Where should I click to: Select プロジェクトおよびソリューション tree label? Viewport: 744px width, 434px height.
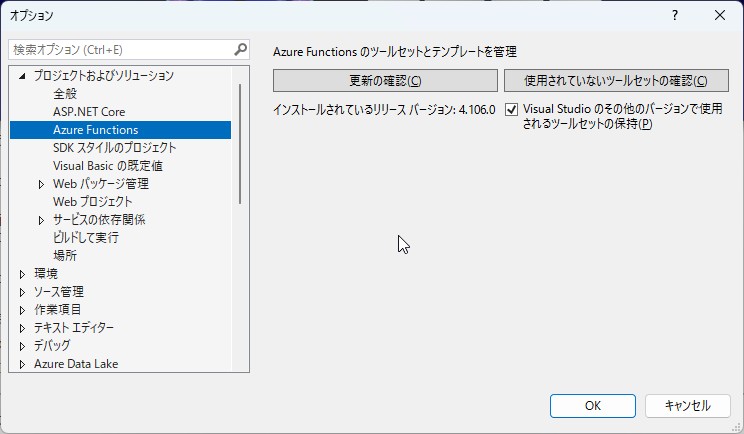click(x=104, y=75)
